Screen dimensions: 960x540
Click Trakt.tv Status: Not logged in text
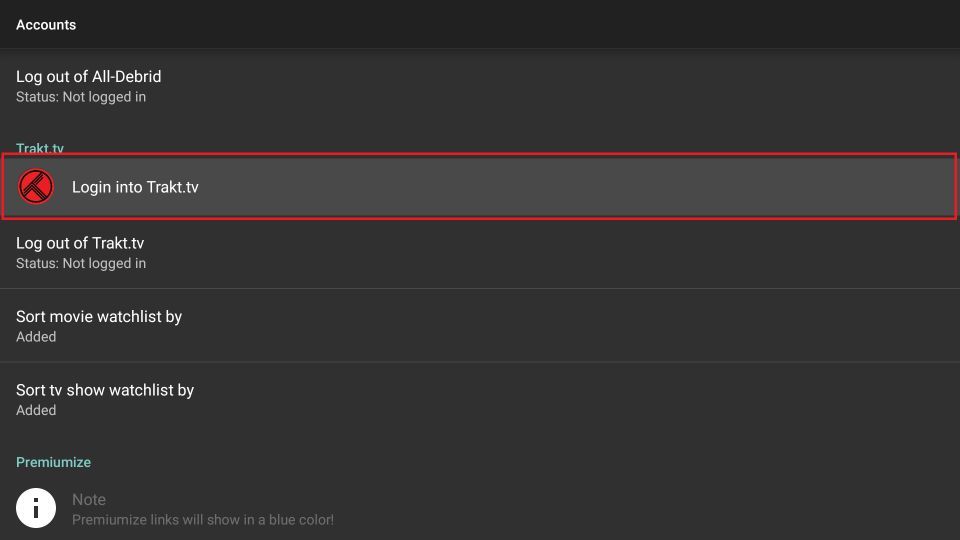pos(81,263)
